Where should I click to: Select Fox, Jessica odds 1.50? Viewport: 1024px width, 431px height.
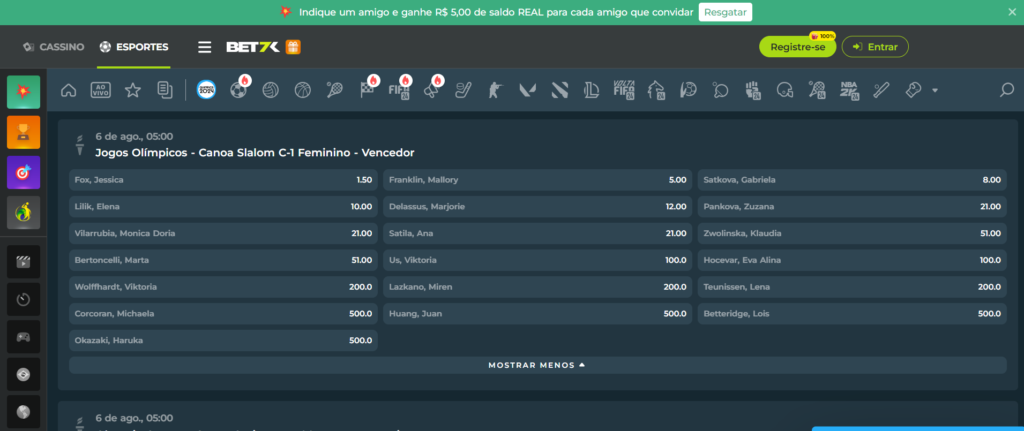(222, 180)
